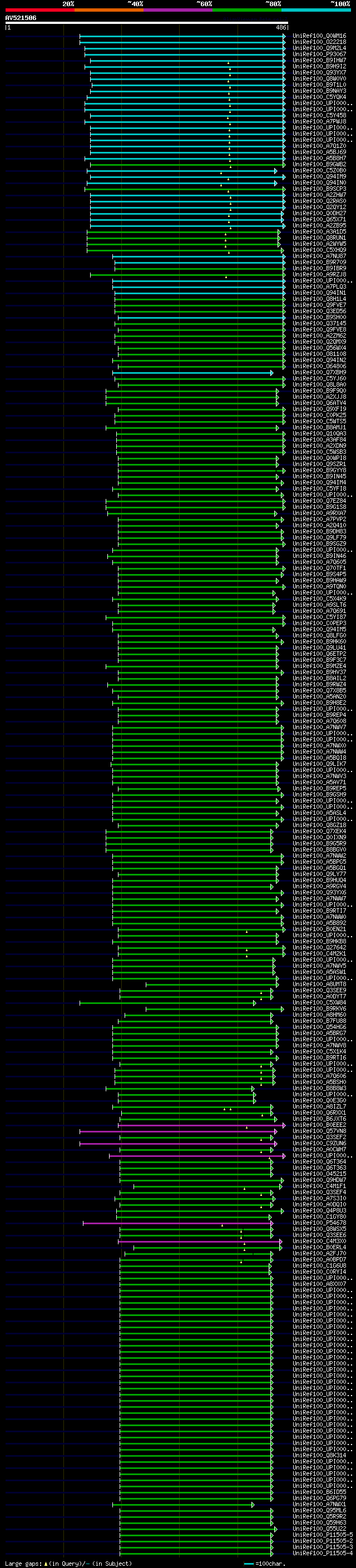
Task: Select the UniRef100_Q93YX7 label
Action: tap(319, 72)
